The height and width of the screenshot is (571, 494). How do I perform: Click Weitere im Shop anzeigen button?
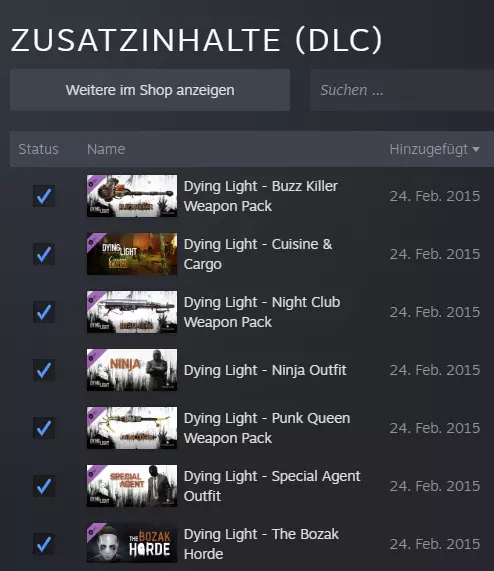click(x=150, y=90)
